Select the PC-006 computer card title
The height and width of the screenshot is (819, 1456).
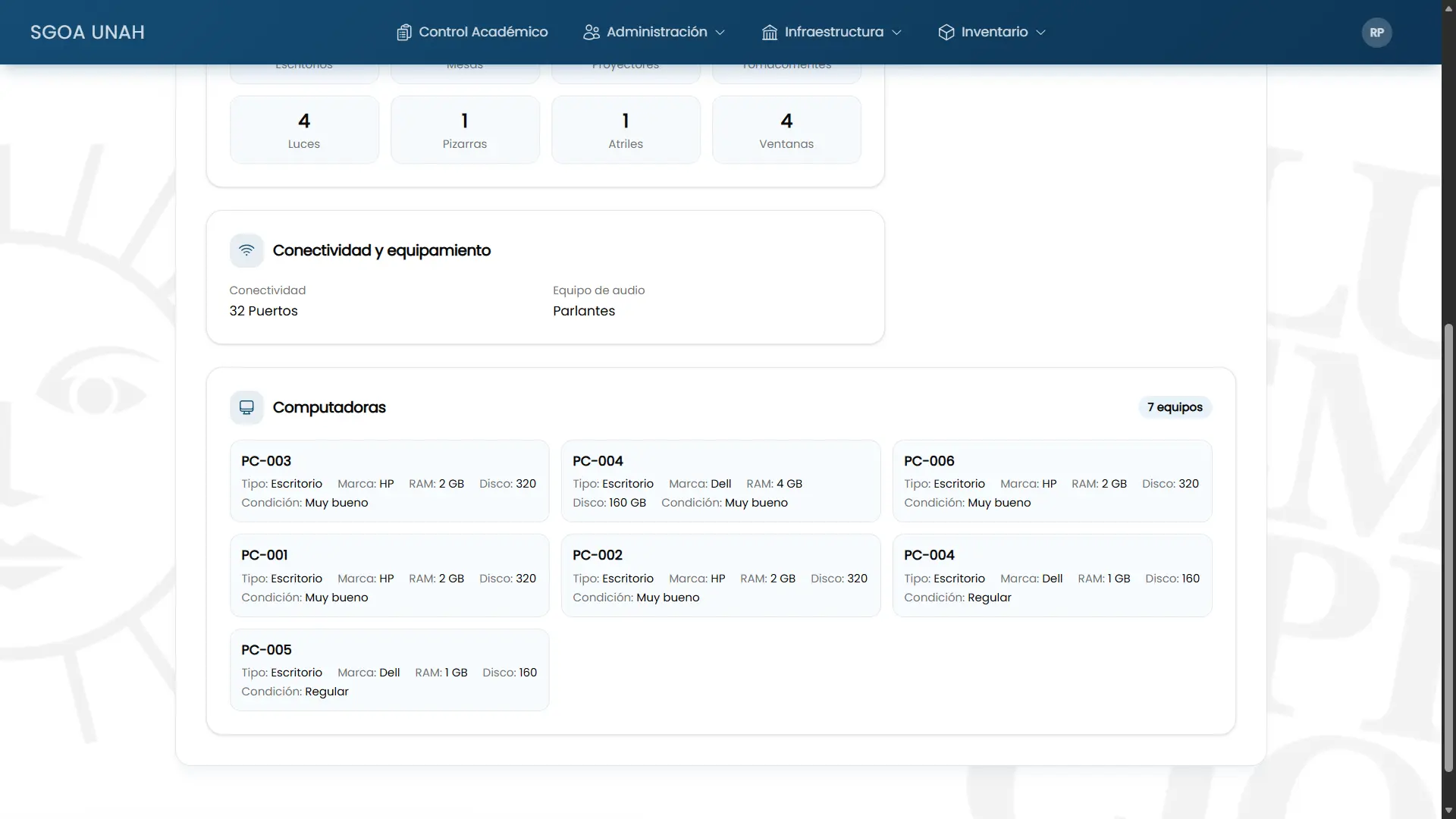click(929, 461)
